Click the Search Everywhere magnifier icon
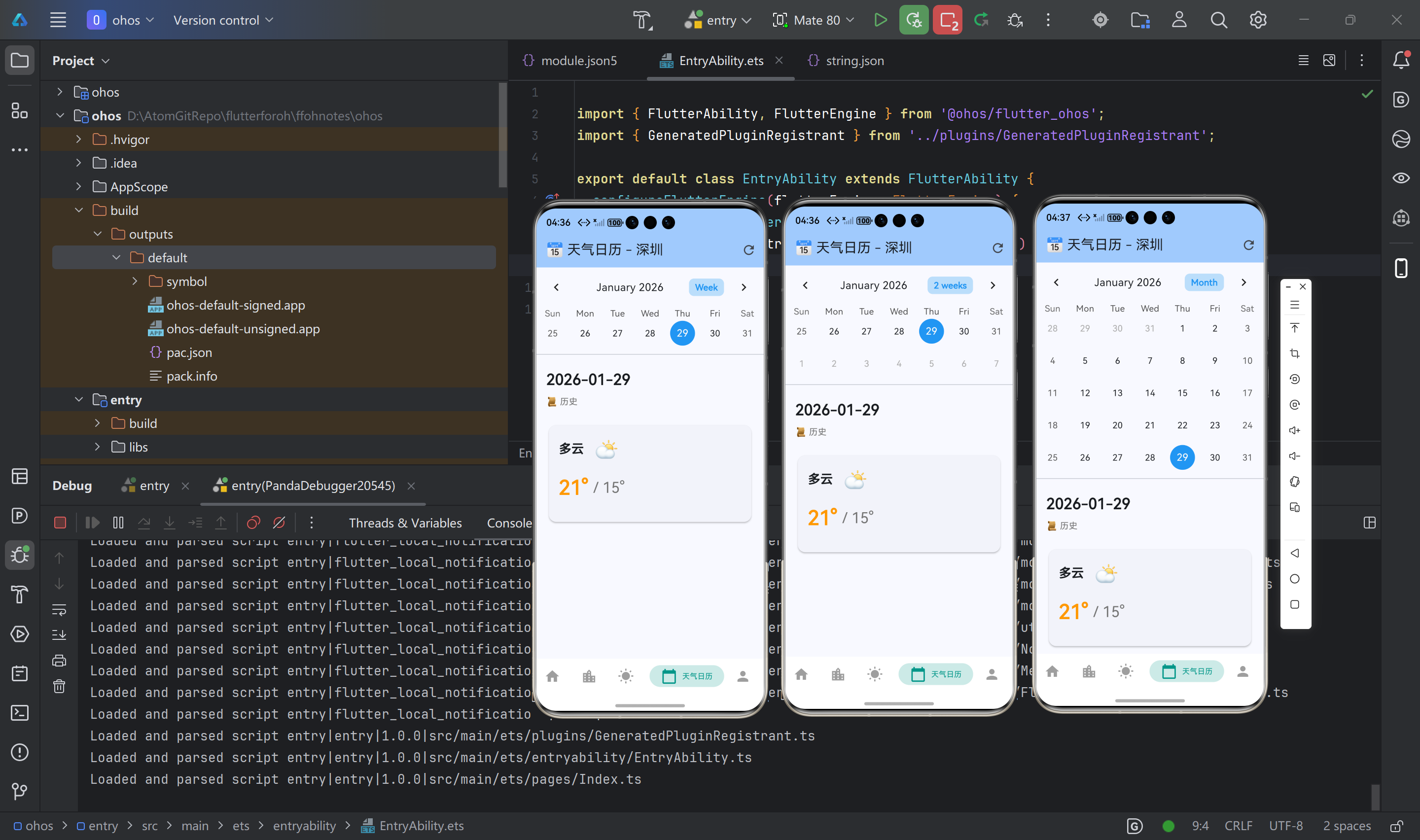This screenshot has height=840, width=1420. click(1218, 20)
